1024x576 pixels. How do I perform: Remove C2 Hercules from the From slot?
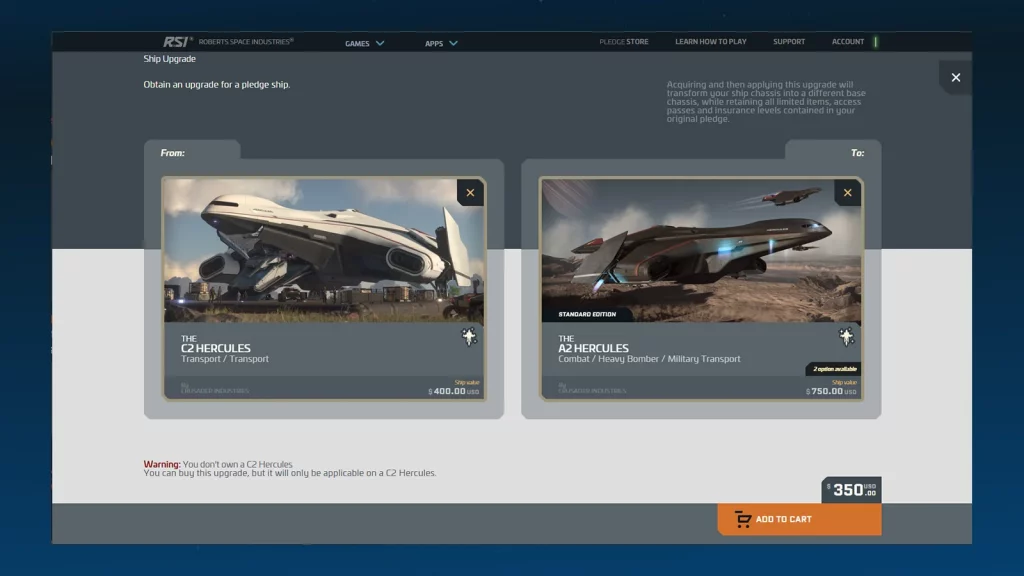(x=470, y=193)
